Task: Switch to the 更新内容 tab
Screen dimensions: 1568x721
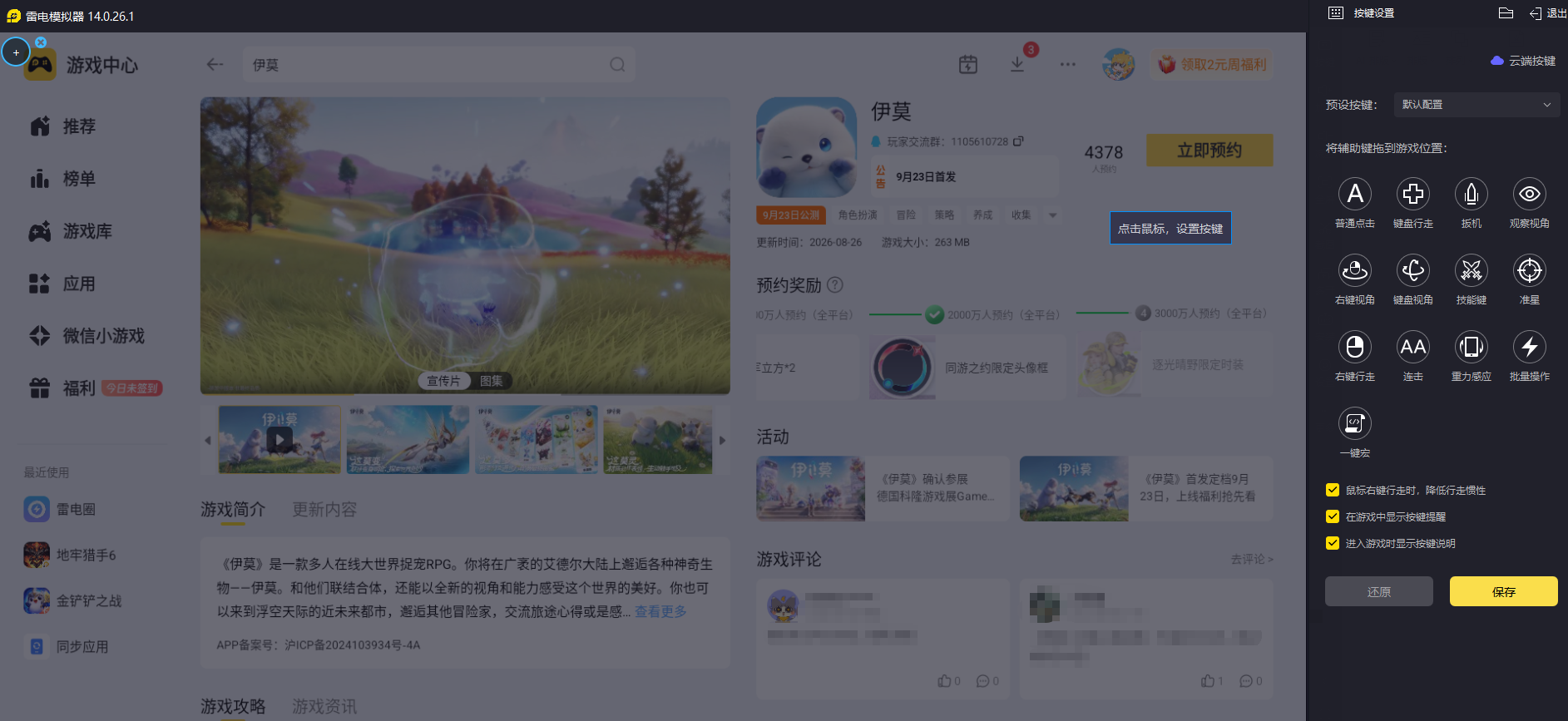Action: tap(324, 509)
